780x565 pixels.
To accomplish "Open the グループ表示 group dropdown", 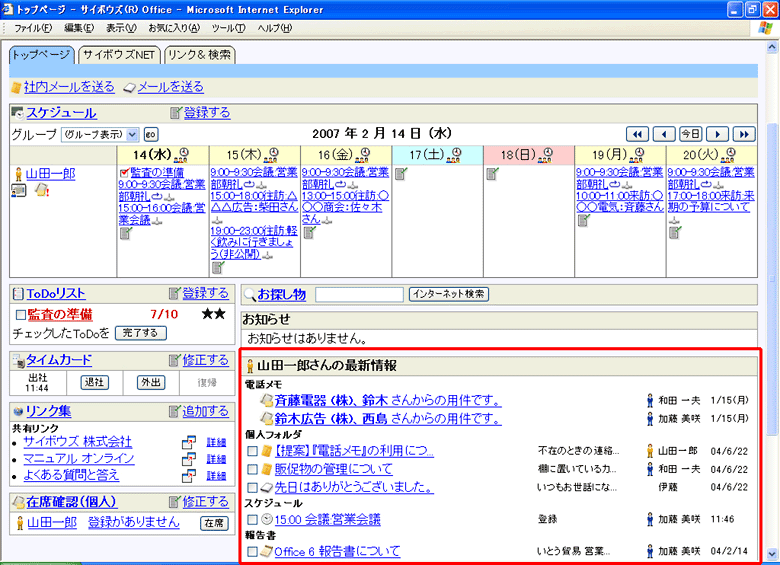I will coord(99,134).
